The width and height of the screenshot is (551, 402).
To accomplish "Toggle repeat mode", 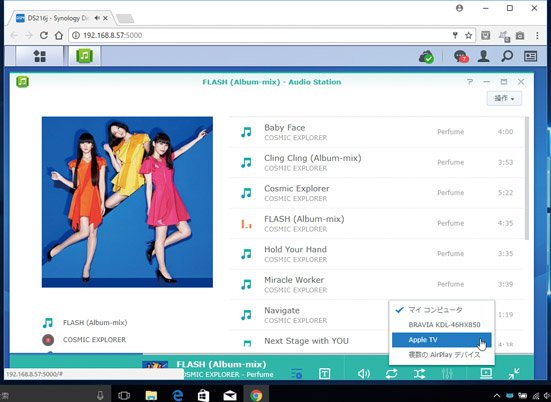I will [391, 374].
